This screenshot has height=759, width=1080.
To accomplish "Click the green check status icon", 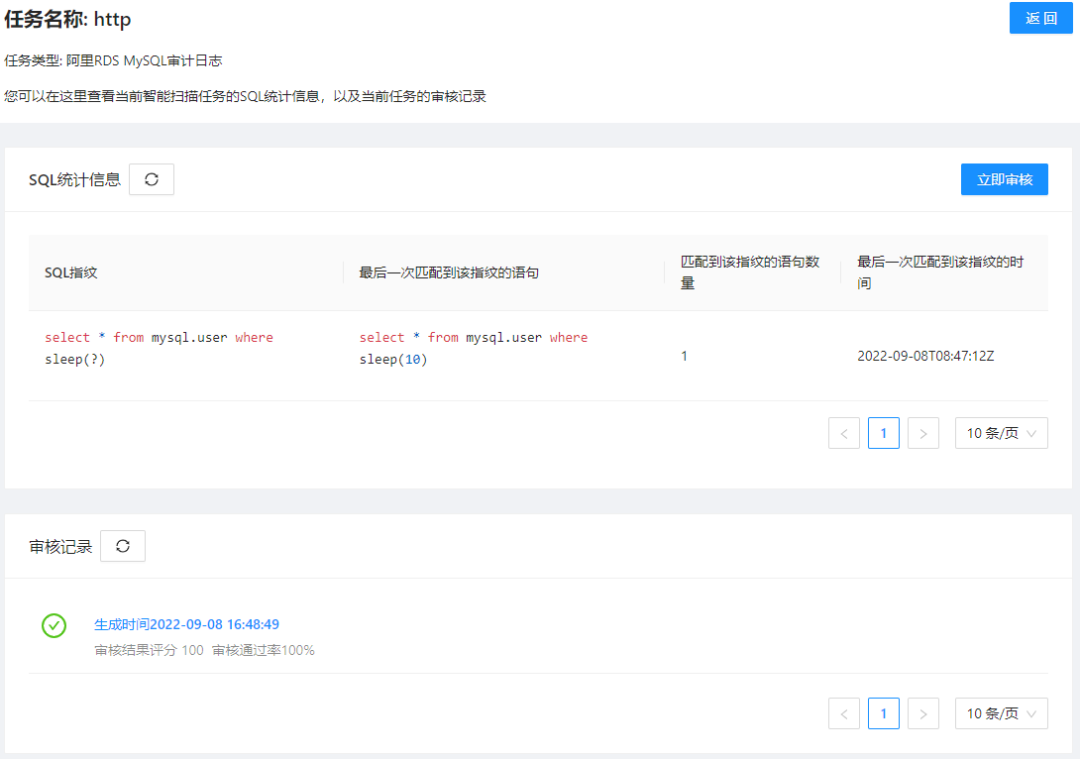I will [x=54, y=625].
